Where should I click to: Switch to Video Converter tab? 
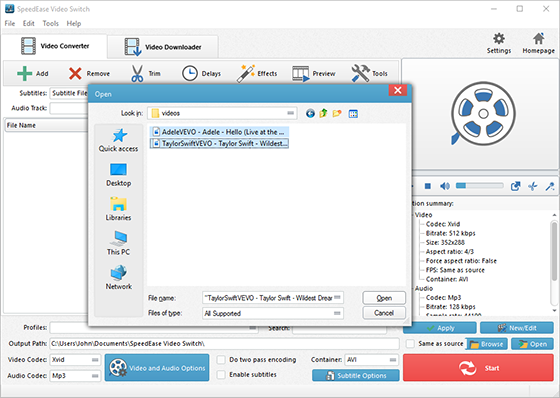(55, 46)
